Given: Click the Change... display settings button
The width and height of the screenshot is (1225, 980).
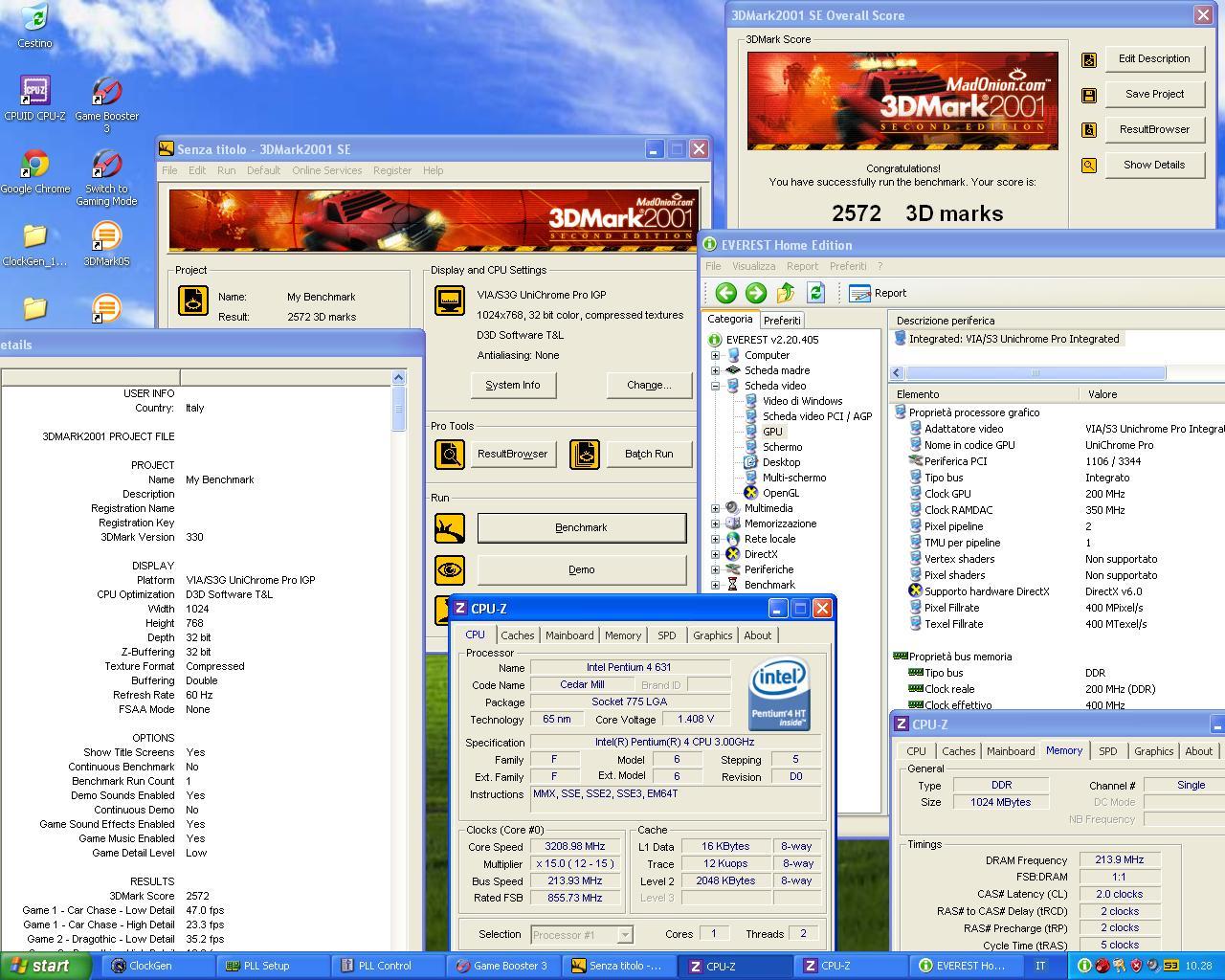Looking at the screenshot, I should [x=649, y=385].
